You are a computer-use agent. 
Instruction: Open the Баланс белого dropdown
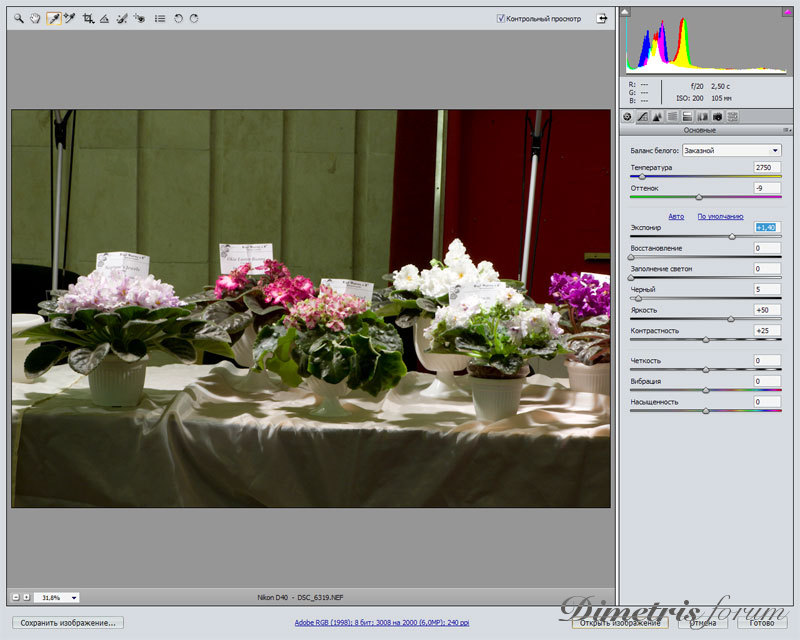tap(731, 150)
